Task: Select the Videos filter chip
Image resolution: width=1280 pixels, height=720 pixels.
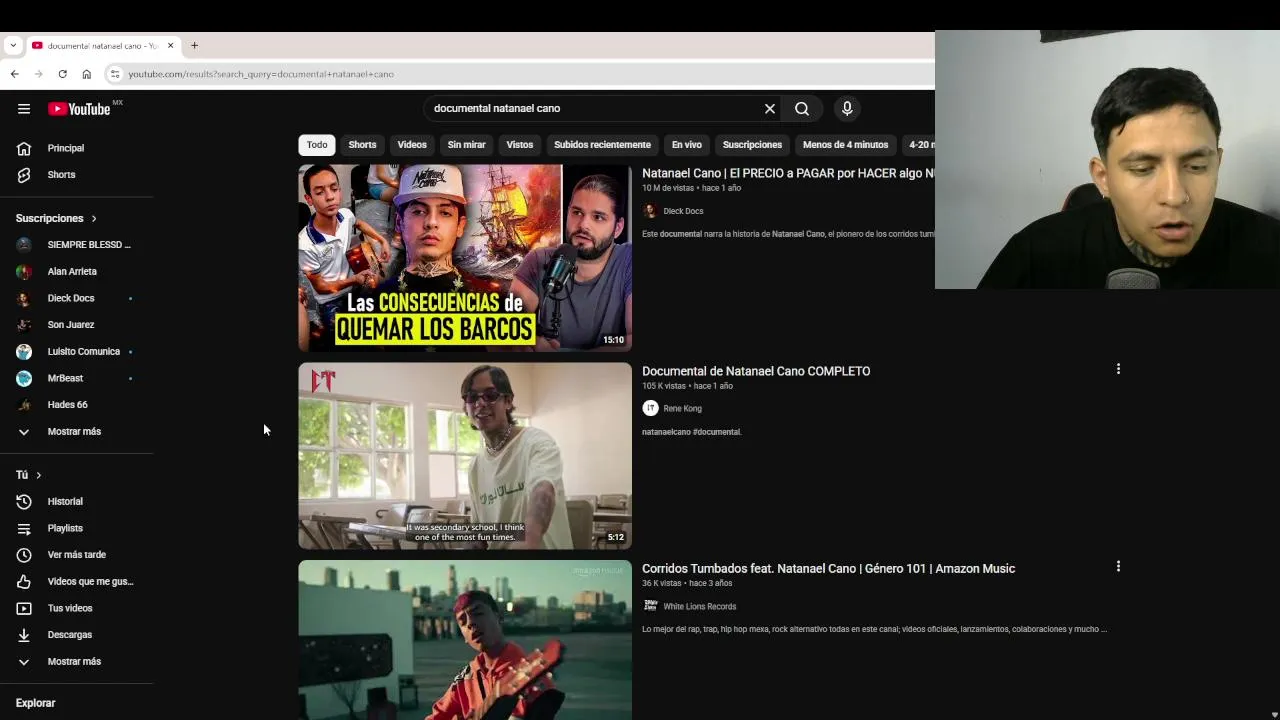Action: [412, 145]
